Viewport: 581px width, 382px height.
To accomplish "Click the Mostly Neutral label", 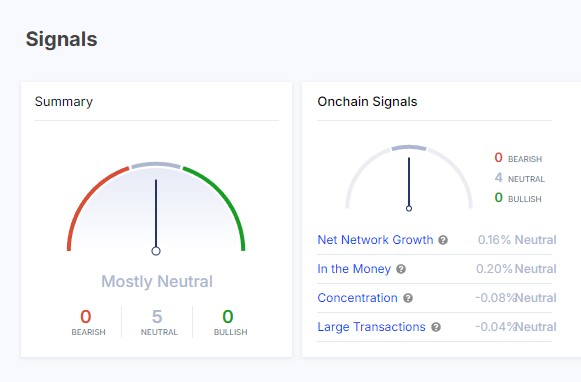I will [157, 281].
